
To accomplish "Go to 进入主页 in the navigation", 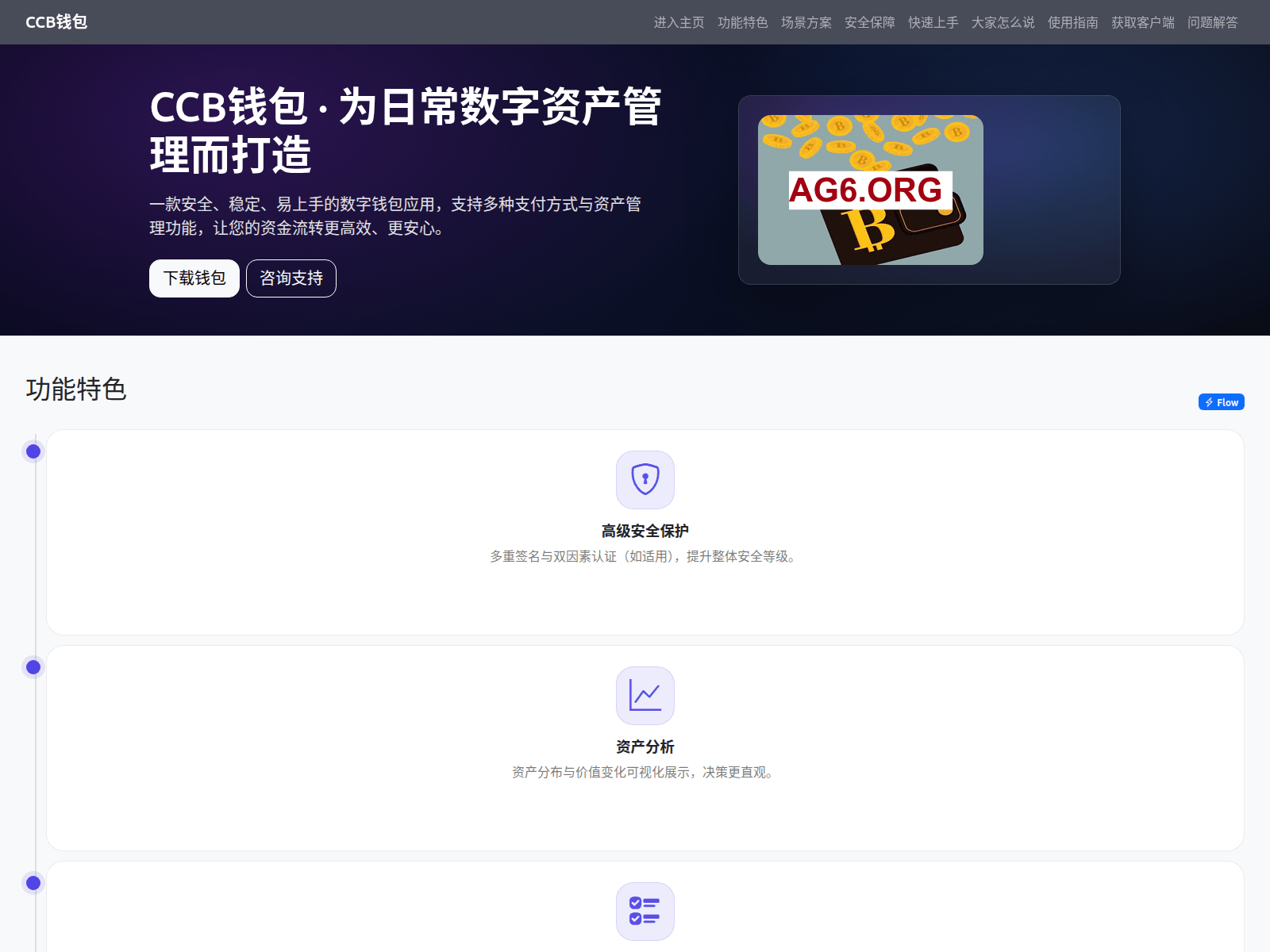I will (679, 22).
